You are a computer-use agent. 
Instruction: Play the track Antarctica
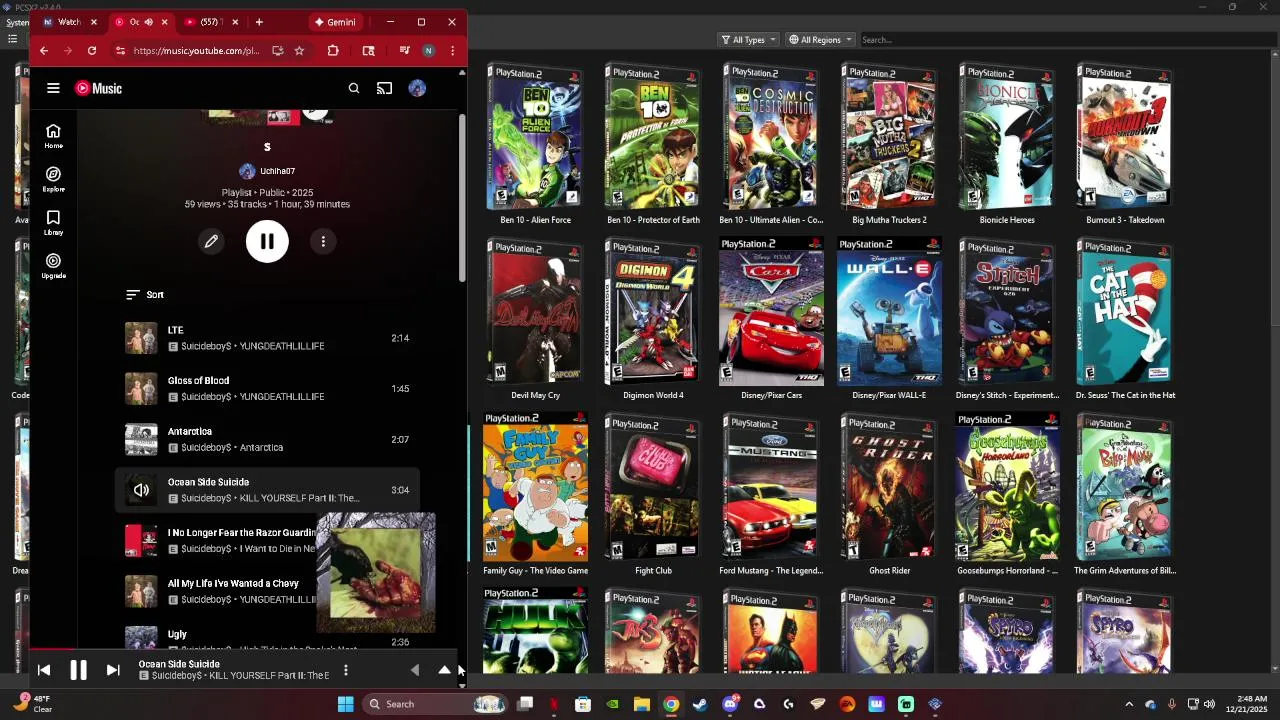pos(267,439)
